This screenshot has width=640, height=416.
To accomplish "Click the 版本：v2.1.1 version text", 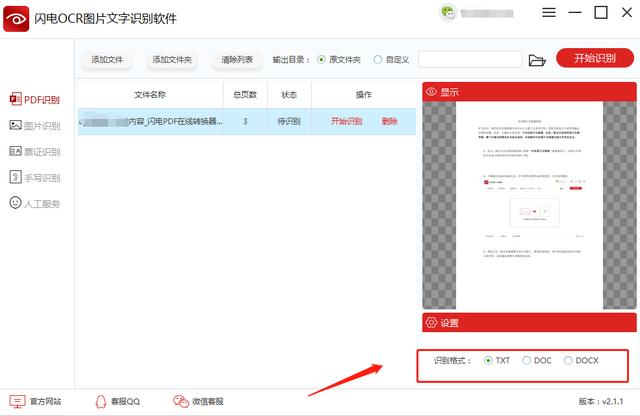I will pyautogui.click(x=601, y=402).
